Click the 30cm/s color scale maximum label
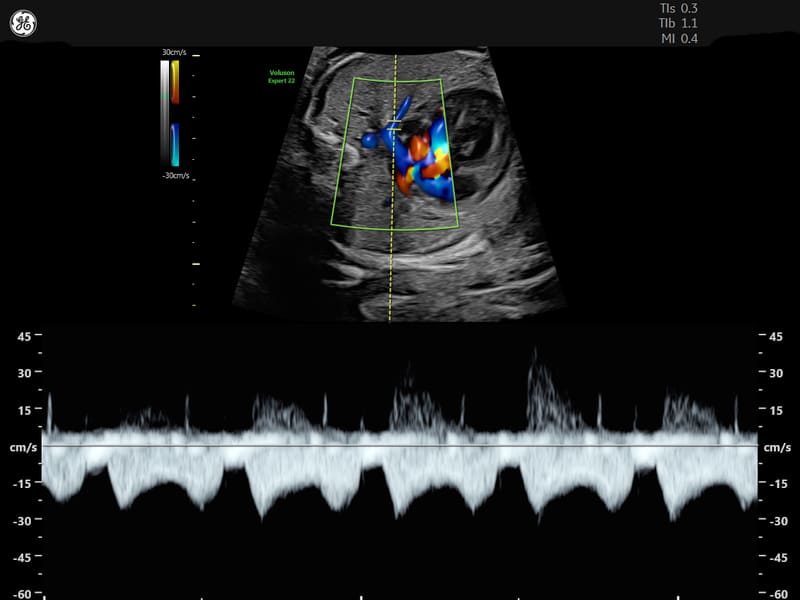Image resolution: width=800 pixels, height=600 pixels. pyautogui.click(x=174, y=52)
